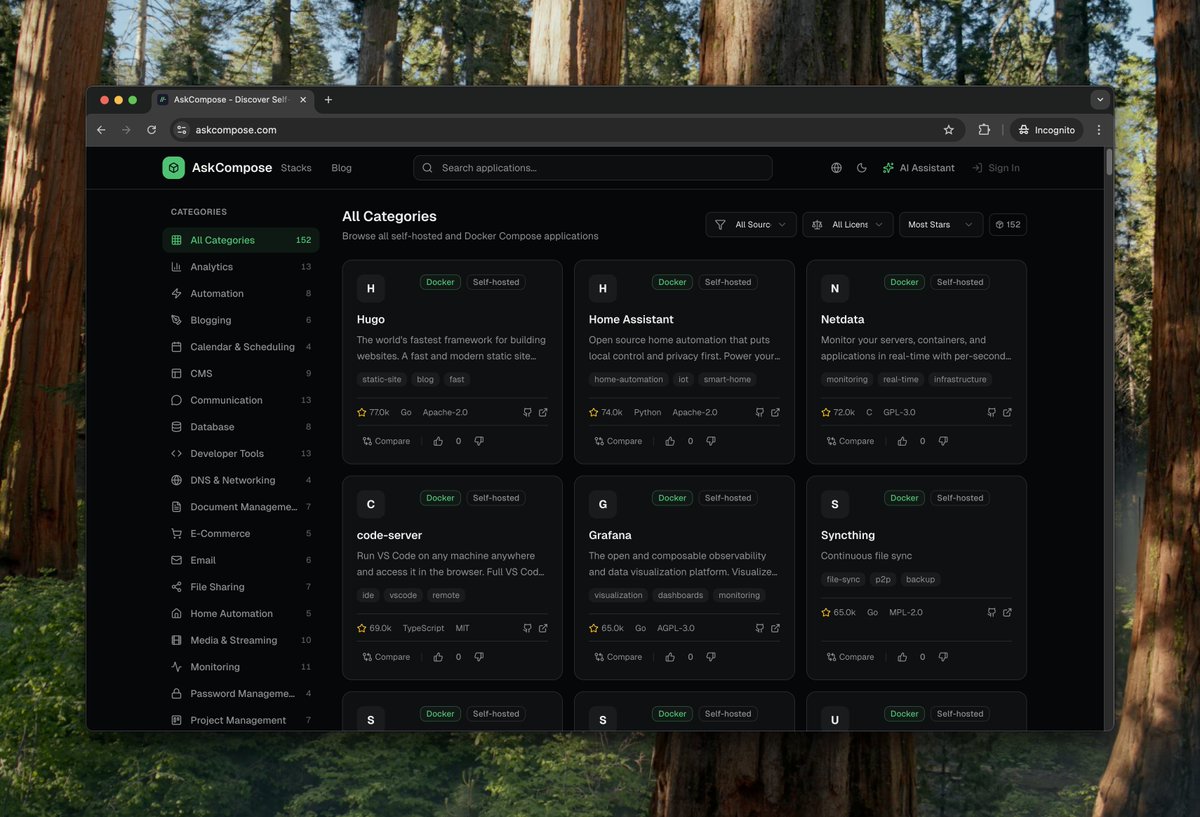Open Chrome extensions puzzle icon
The width and height of the screenshot is (1200, 817).
point(984,130)
